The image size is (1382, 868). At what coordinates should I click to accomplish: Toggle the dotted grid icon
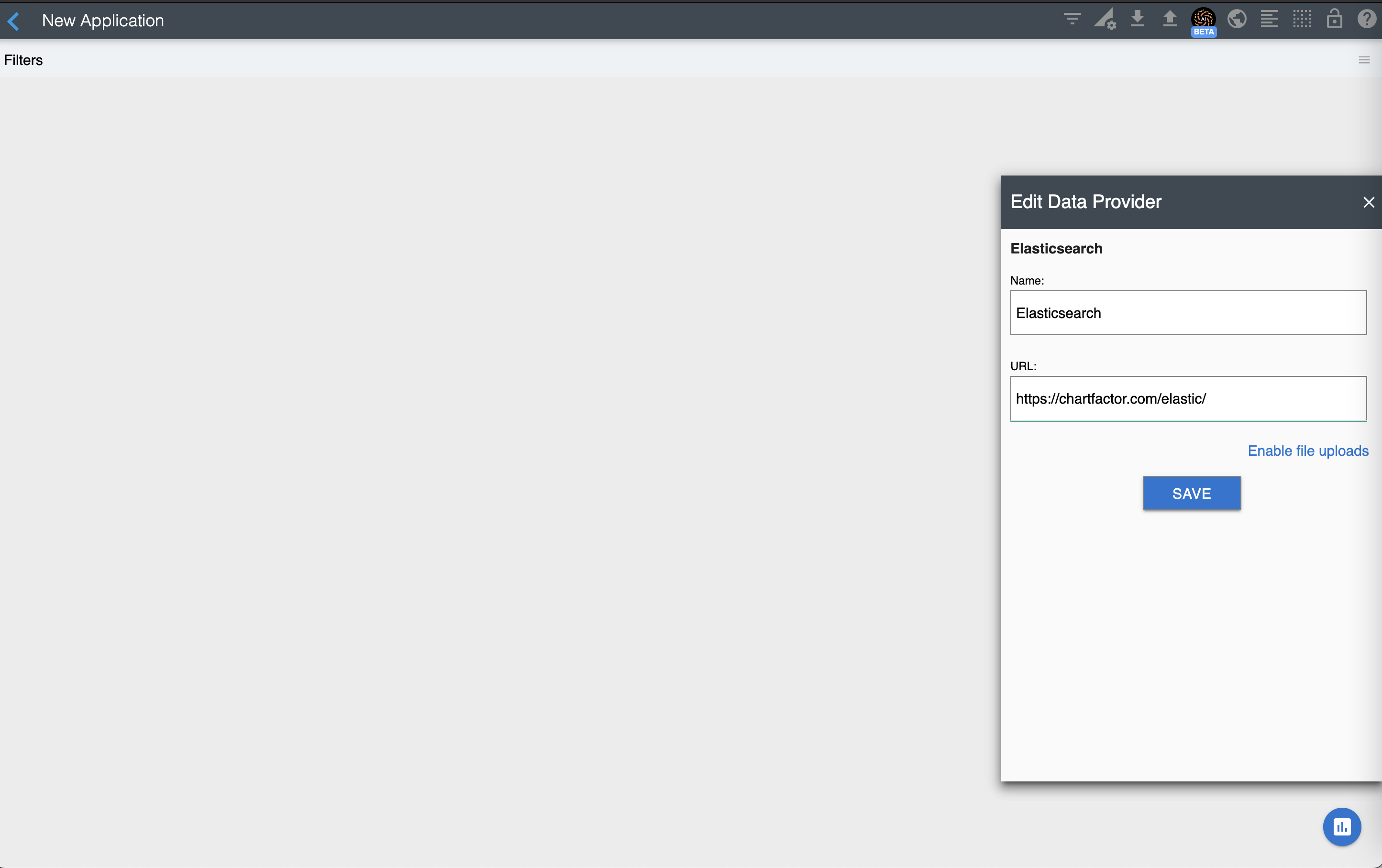pos(1302,19)
